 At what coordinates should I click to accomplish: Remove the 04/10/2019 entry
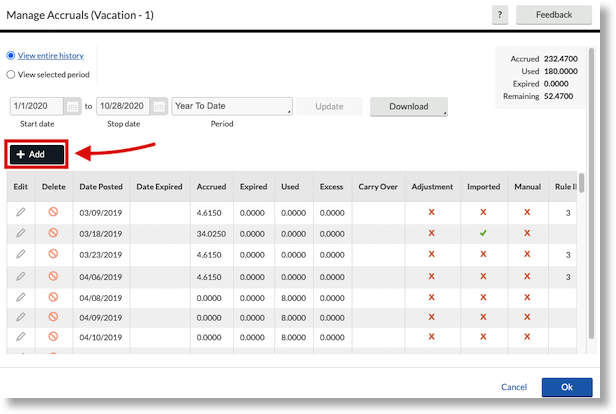click(x=53, y=336)
